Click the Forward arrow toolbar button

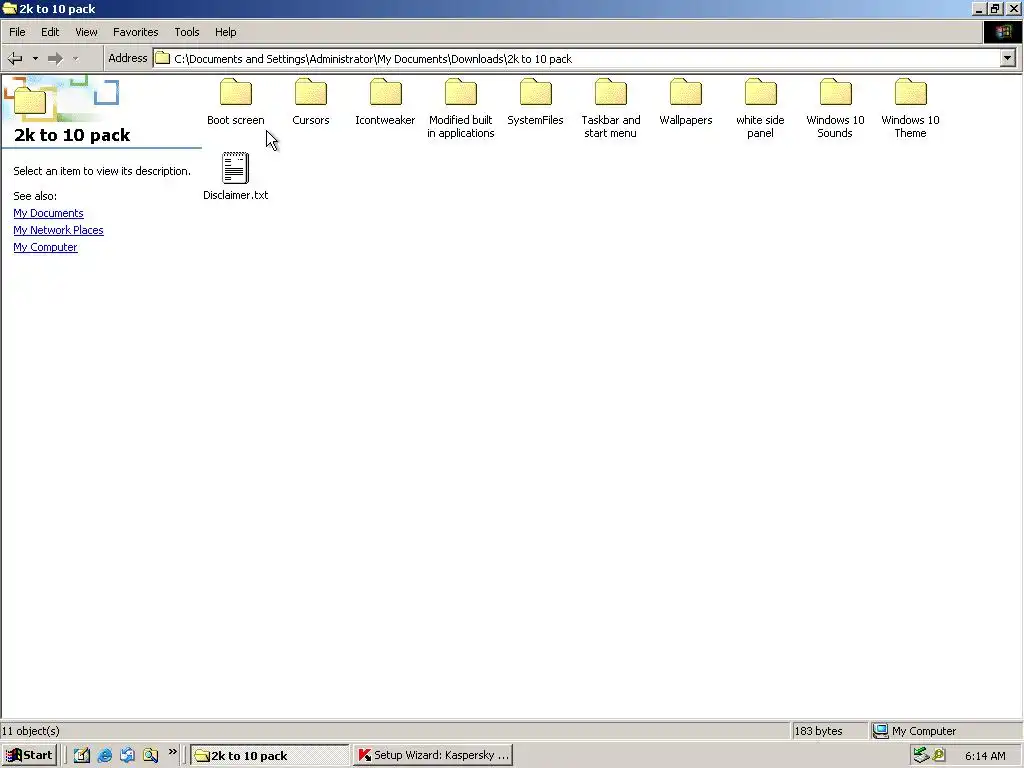pos(56,59)
